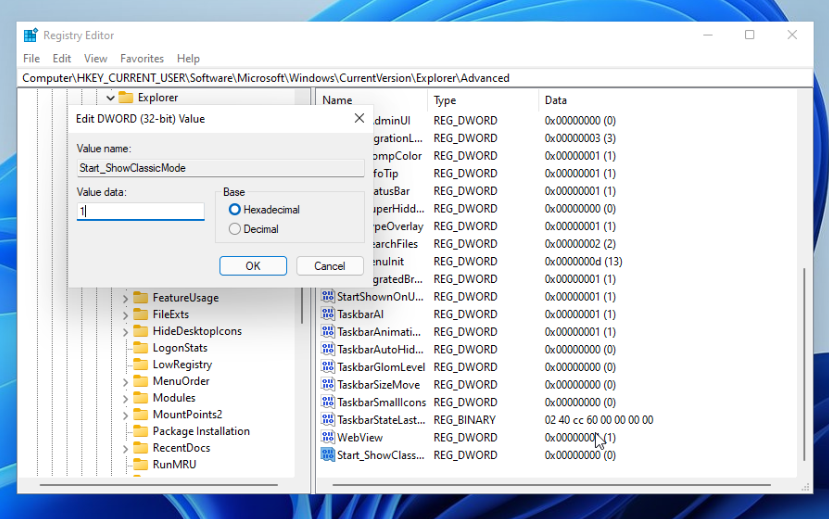This screenshot has height=519, width=829.
Task: Click the Modules folder icon
Action: [x=141, y=397]
